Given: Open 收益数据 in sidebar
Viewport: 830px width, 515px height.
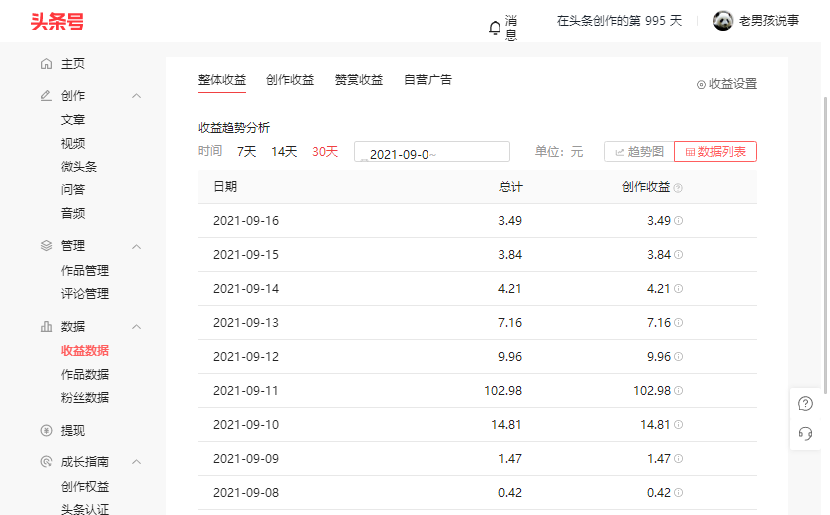Looking at the screenshot, I should pyautogui.click(x=85, y=350).
